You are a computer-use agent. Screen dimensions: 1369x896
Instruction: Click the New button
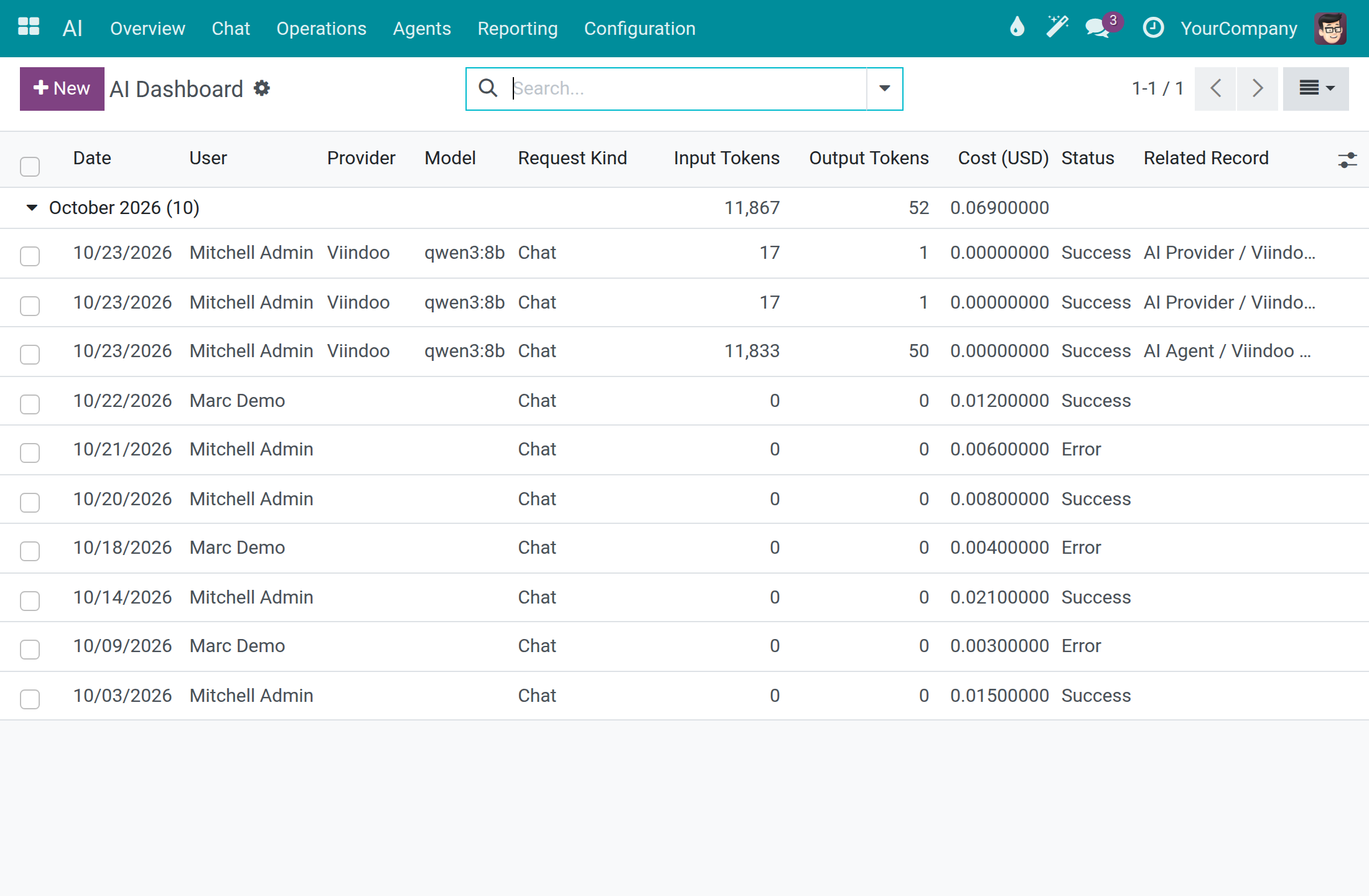(x=62, y=88)
